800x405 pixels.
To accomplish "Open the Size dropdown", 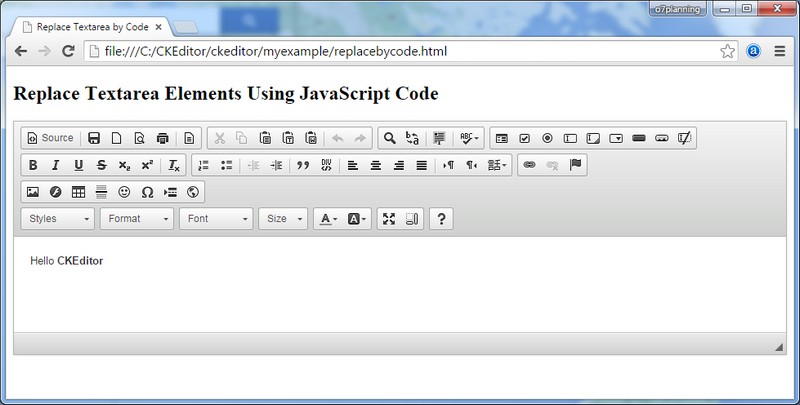I will point(283,219).
